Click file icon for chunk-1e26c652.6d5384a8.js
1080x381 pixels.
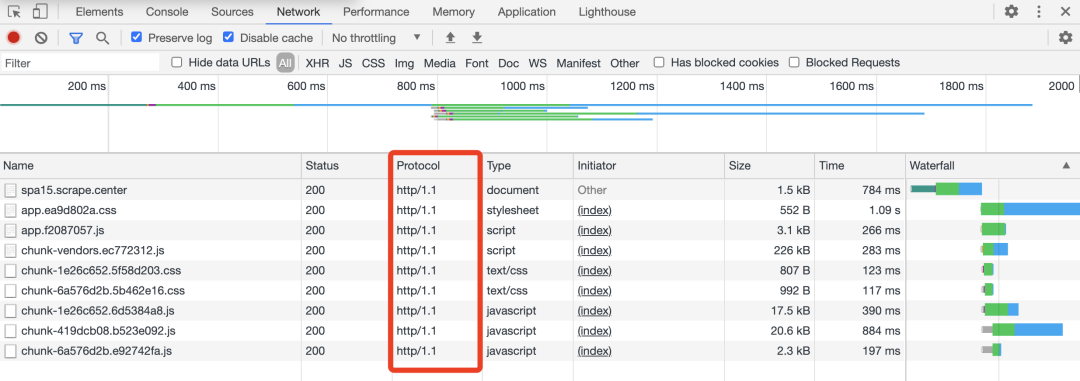[10, 311]
